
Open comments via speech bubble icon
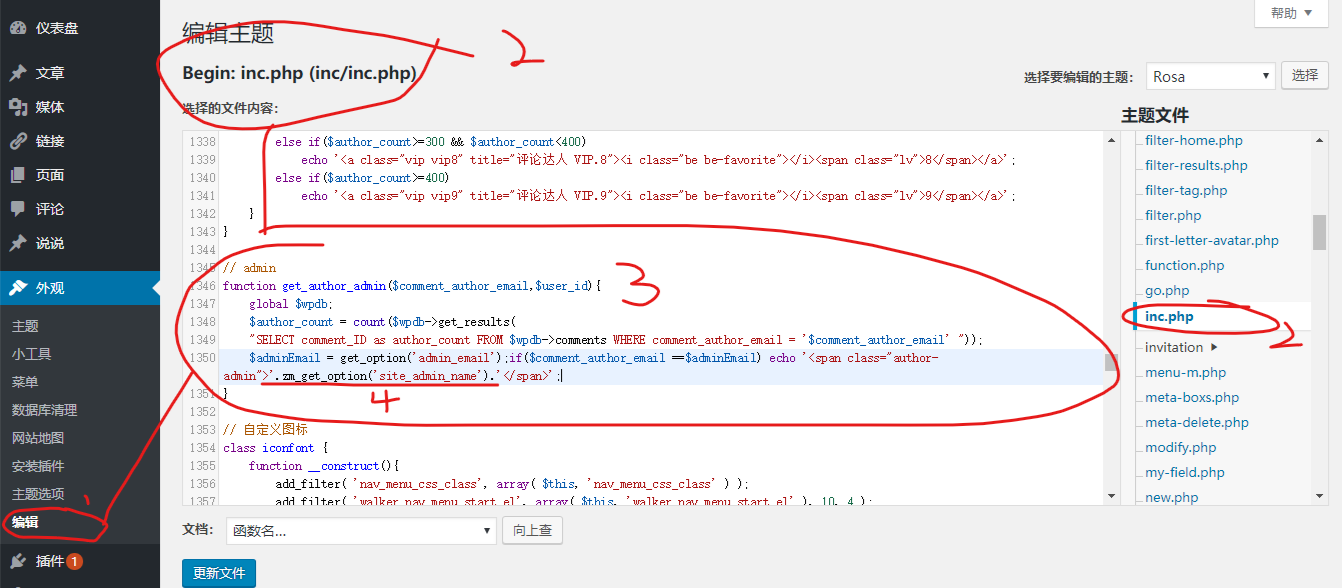point(18,209)
